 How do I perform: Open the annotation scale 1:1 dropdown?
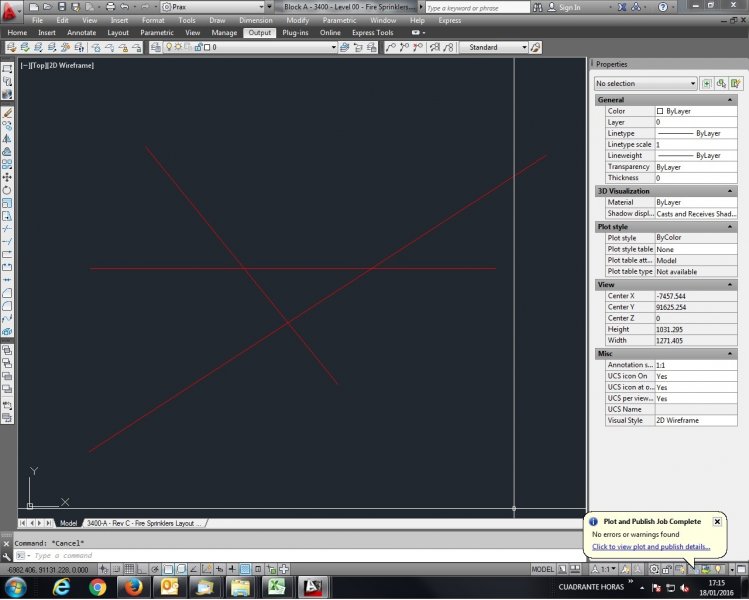[x=605, y=569]
